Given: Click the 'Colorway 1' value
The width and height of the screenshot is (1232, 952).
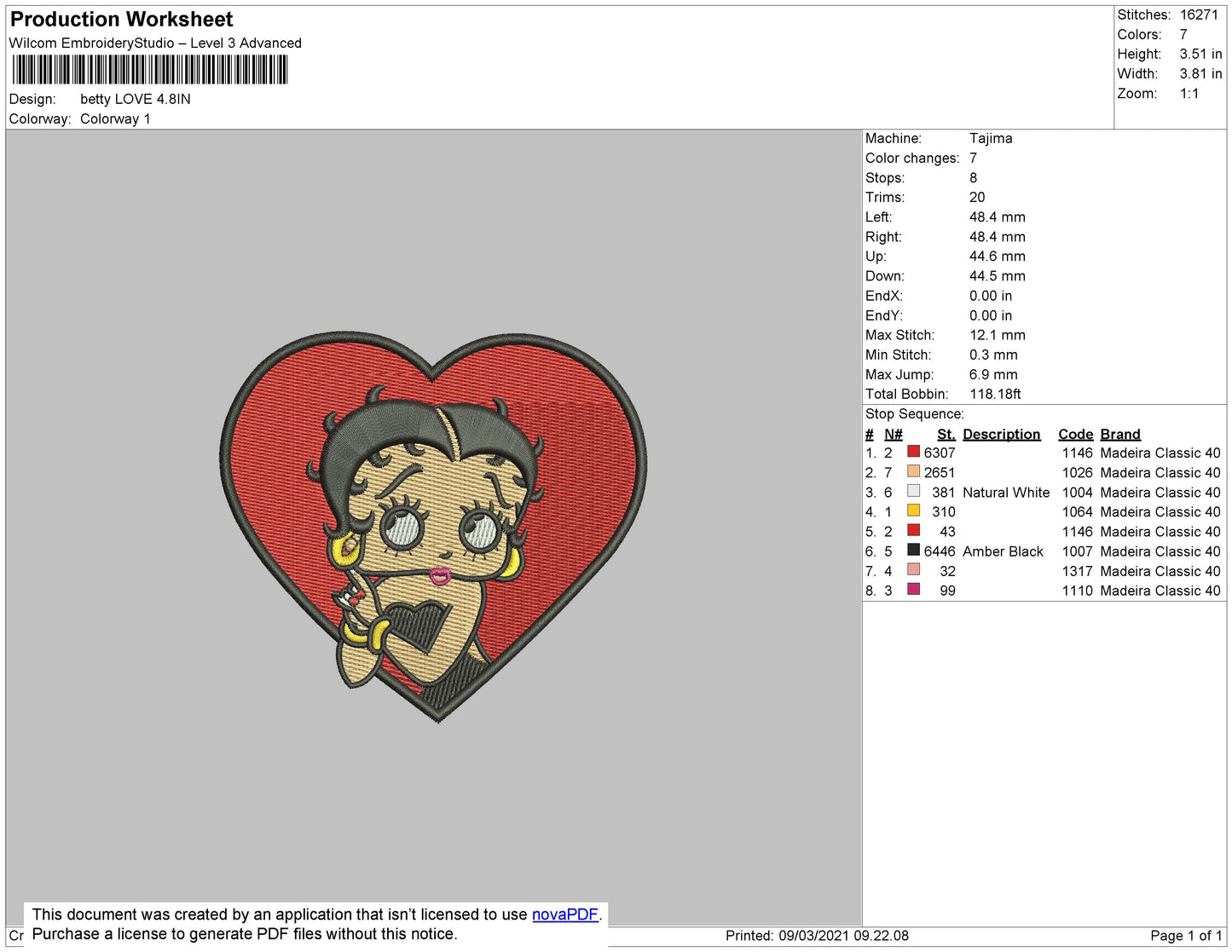Looking at the screenshot, I should 115,118.
